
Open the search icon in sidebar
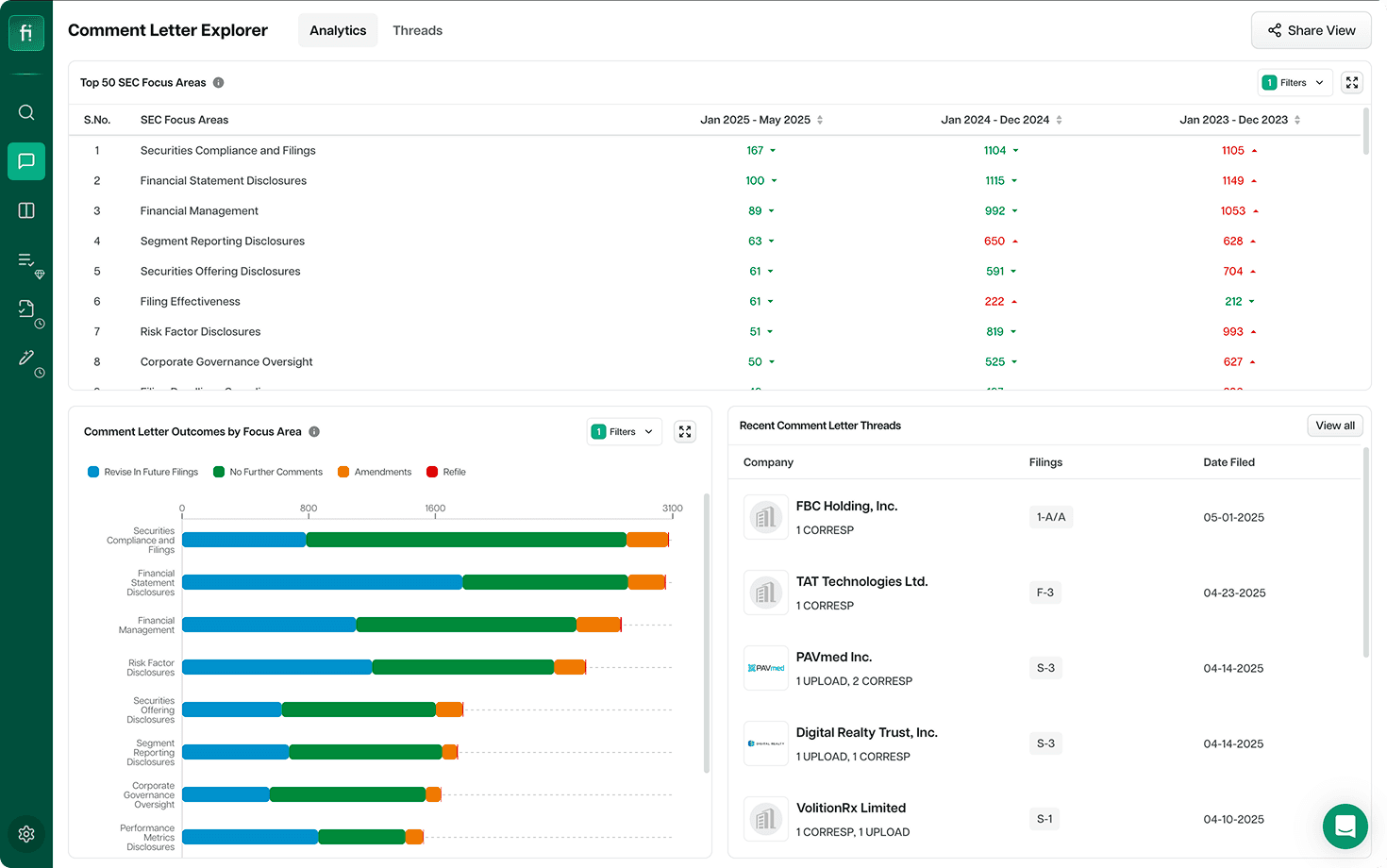pos(26,112)
